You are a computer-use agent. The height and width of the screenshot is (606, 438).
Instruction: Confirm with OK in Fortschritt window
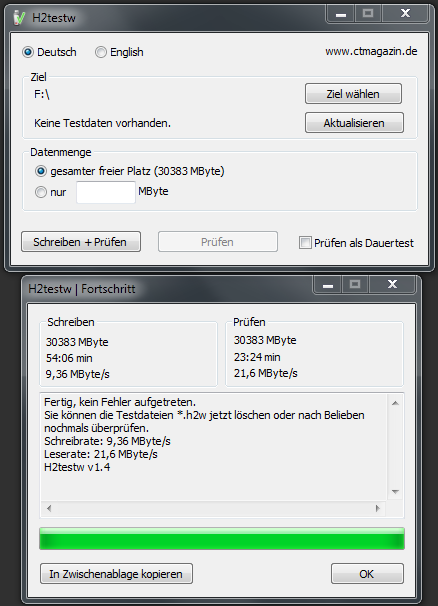pyautogui.click(x=367, y=574)
